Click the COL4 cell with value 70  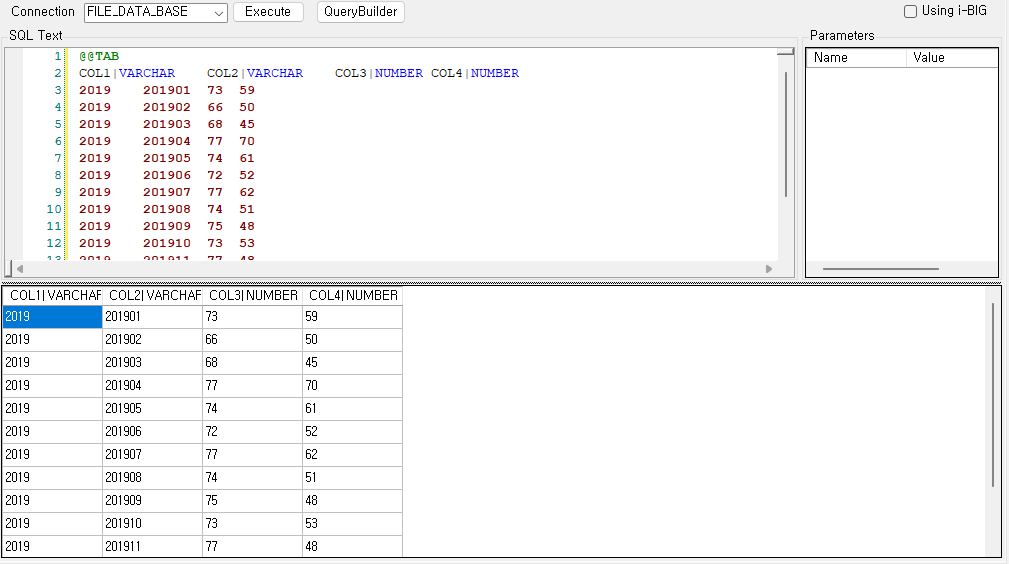[352, 385]
